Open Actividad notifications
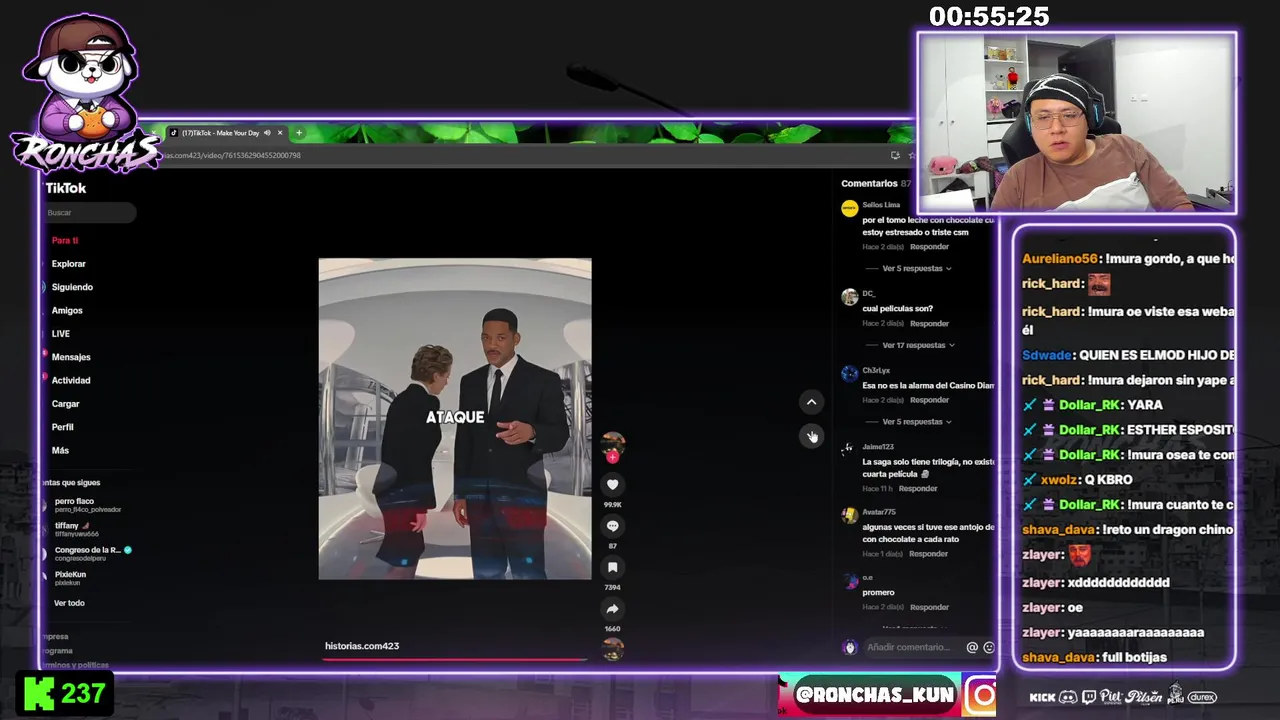The width and height of the screenshot is (1280, 720). coord(71,381)
